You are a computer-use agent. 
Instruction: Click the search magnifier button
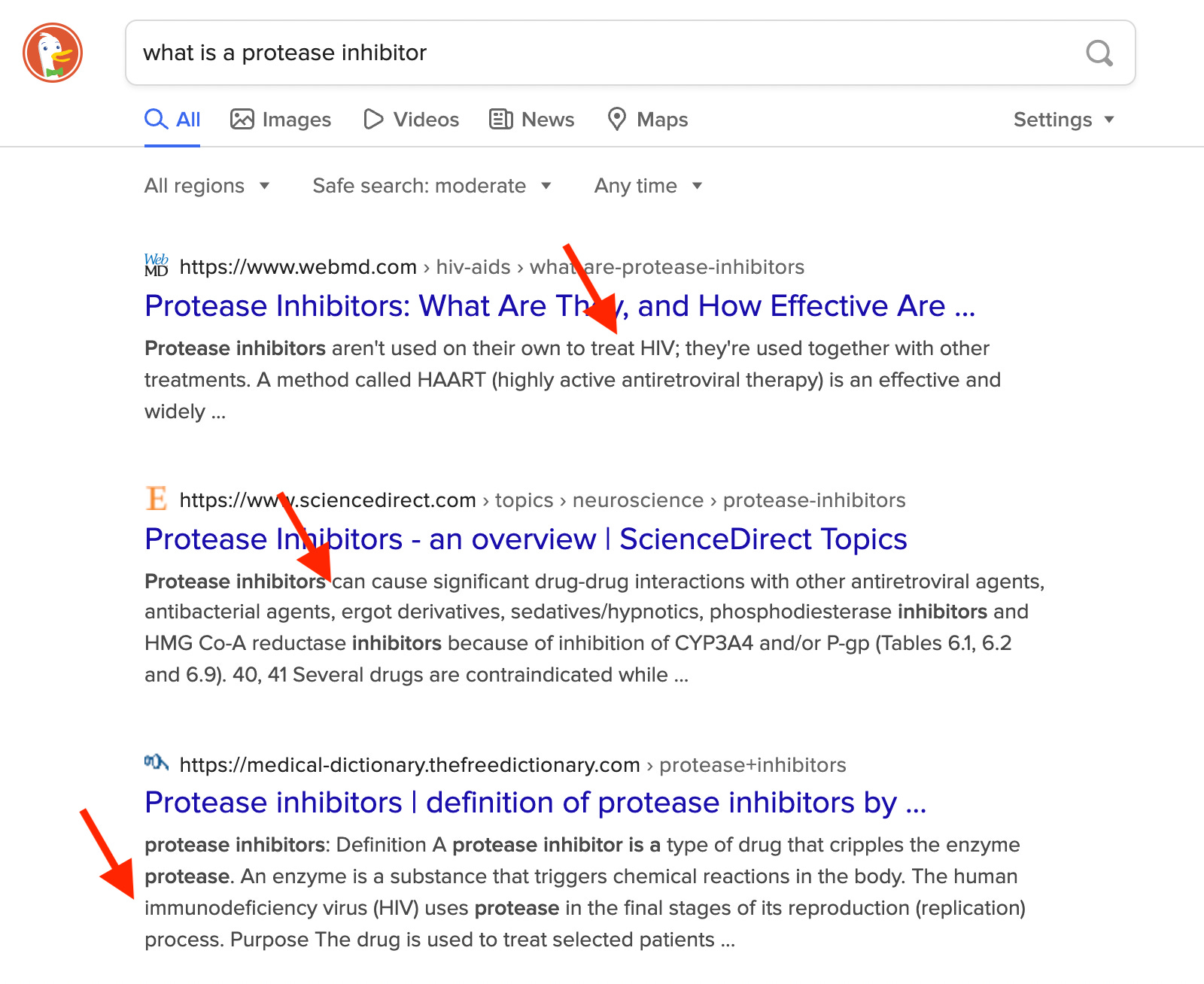1099,53
